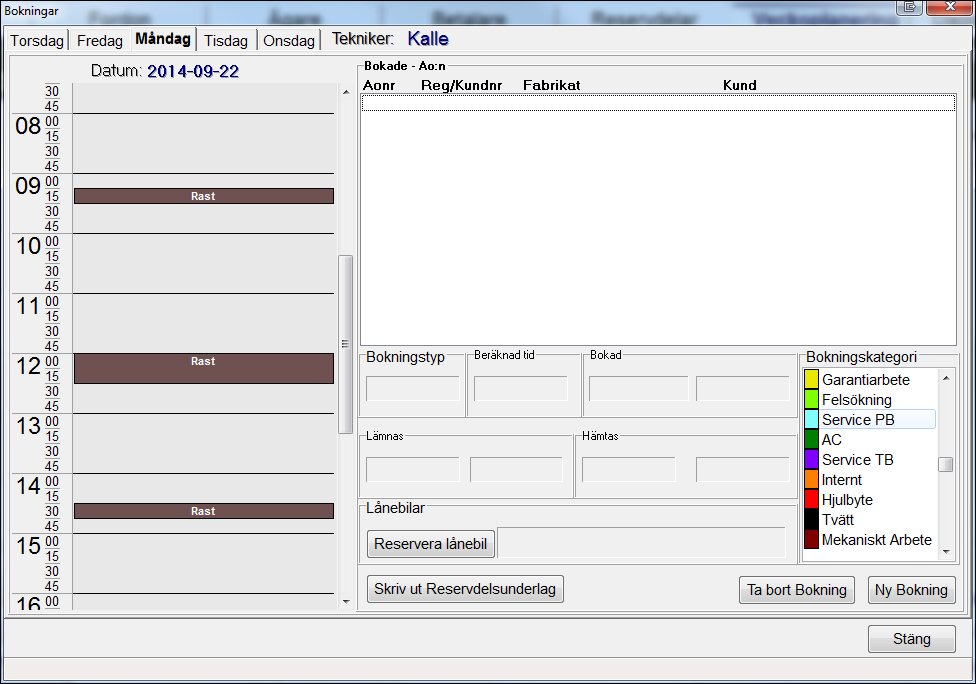Viewport: 976px width, 684px height.
Task: Choose Felsökning category label
Action: (x=857, y=400)
